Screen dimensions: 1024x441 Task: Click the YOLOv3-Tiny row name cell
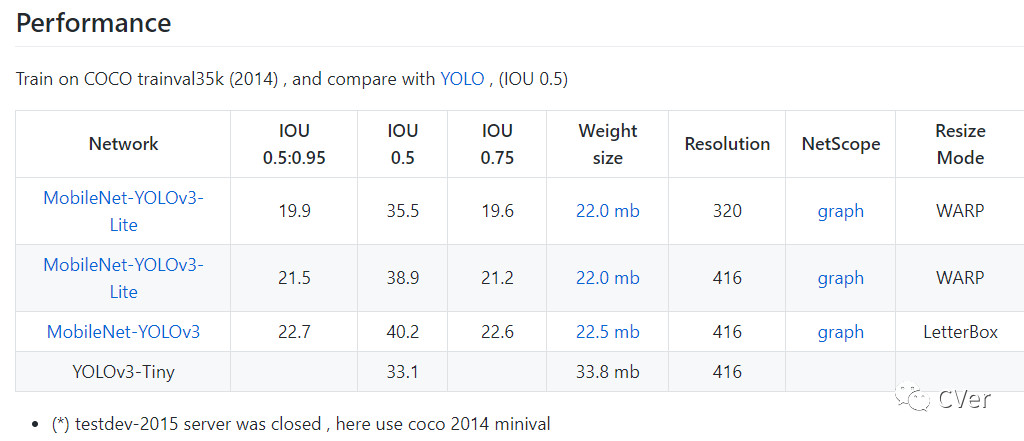tap(123, 372)
